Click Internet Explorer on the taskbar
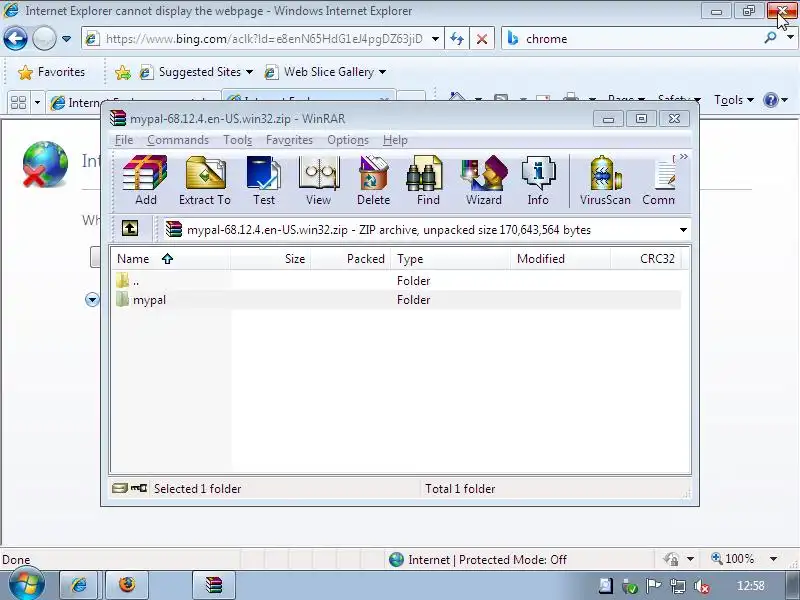Image resolution: width=800 pixels, height=600 pixels. click(x=79, y=585)
